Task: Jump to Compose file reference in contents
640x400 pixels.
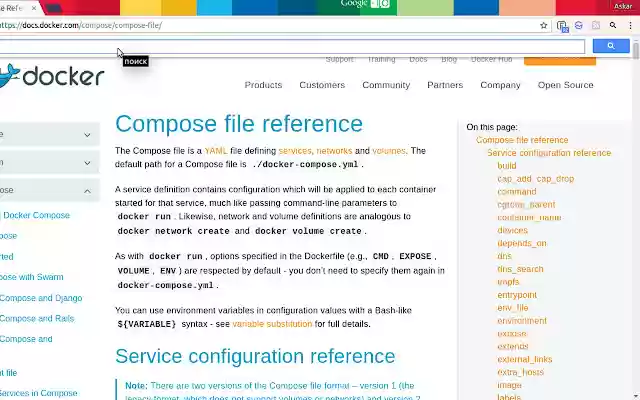Action: click(x=522, y=140)
